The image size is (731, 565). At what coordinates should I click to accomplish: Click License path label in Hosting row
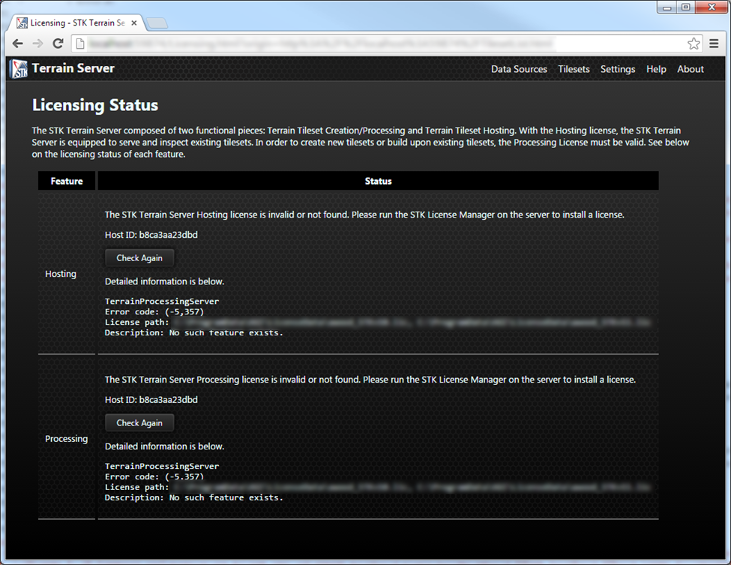click(x=137, y=322)
